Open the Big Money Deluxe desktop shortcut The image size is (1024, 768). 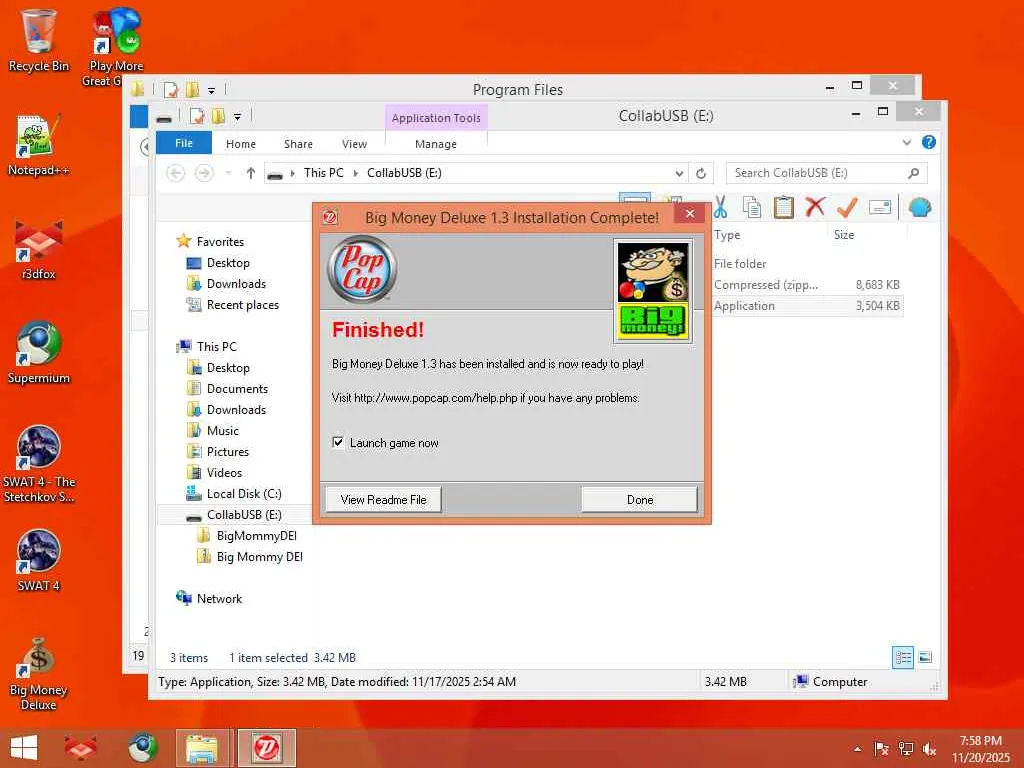point(39,673)
